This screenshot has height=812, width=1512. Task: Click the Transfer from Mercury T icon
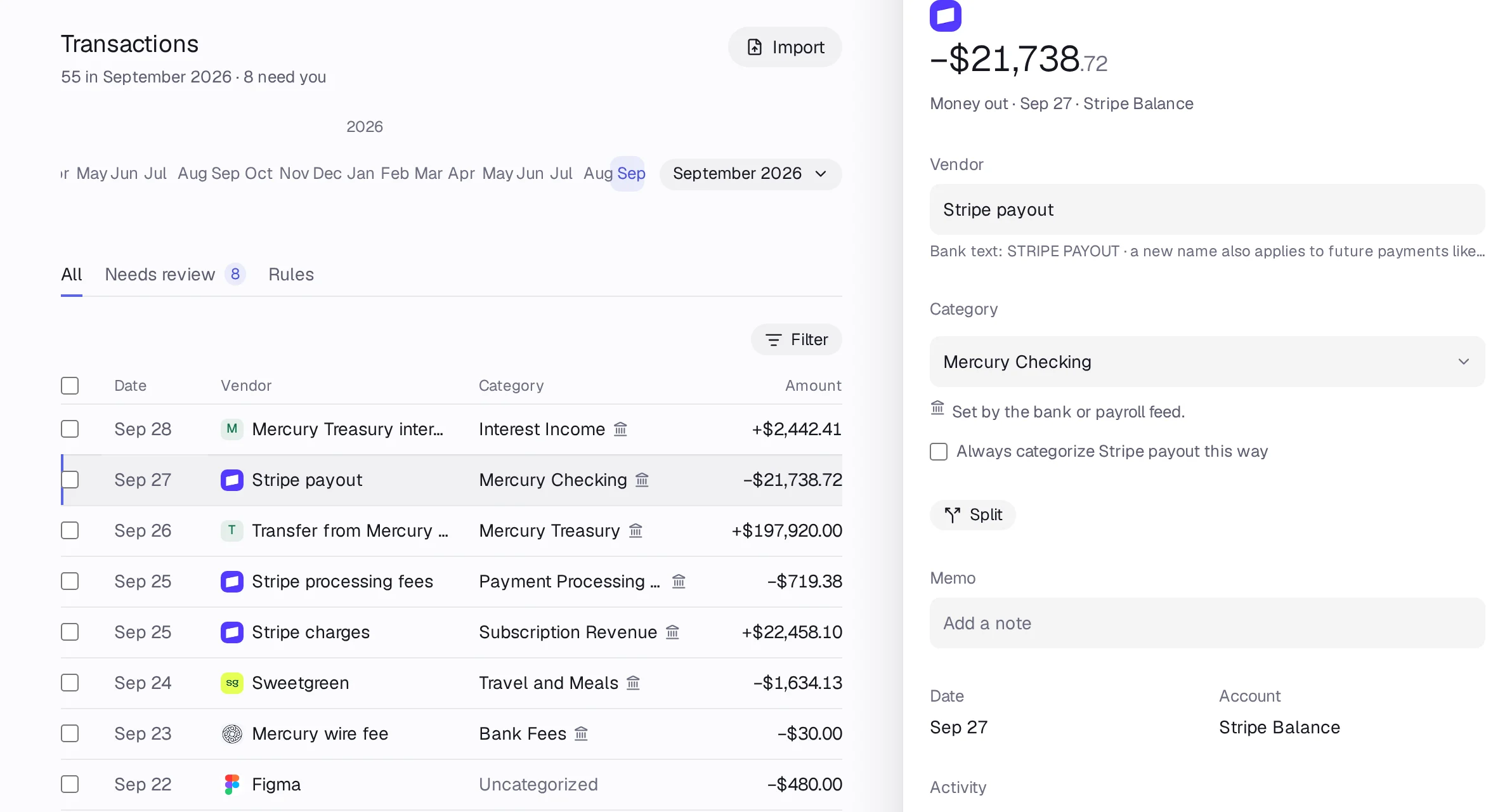(x=231, y=530)
